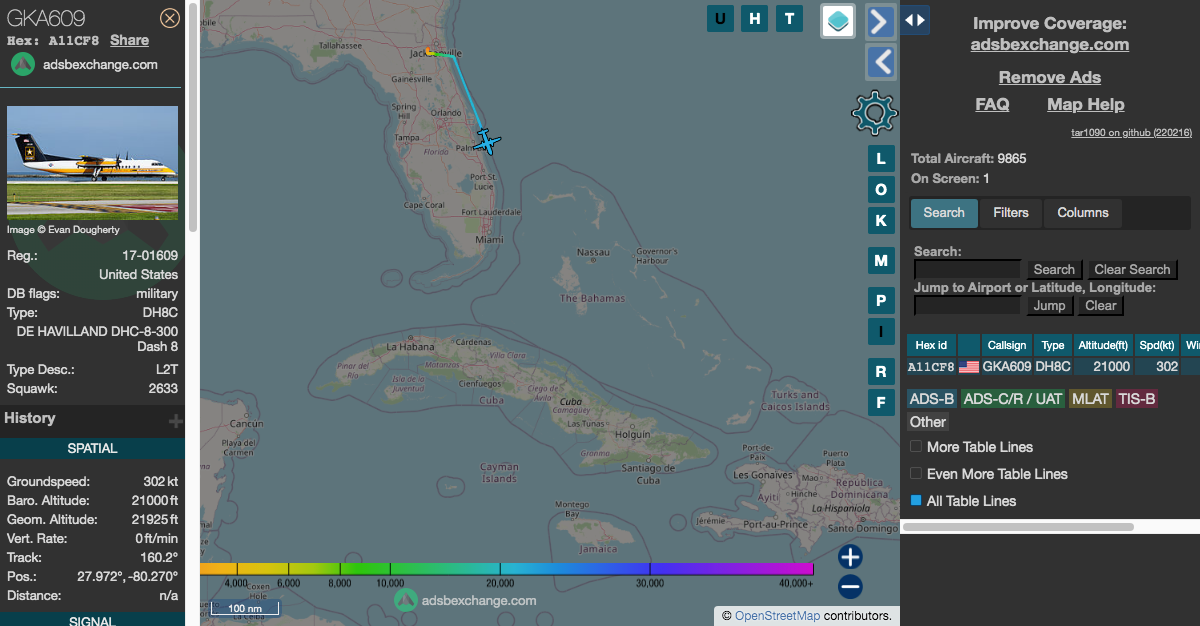Click the Jump button
This screenshot has width=1200, height=626.
tap(1049, 306)
